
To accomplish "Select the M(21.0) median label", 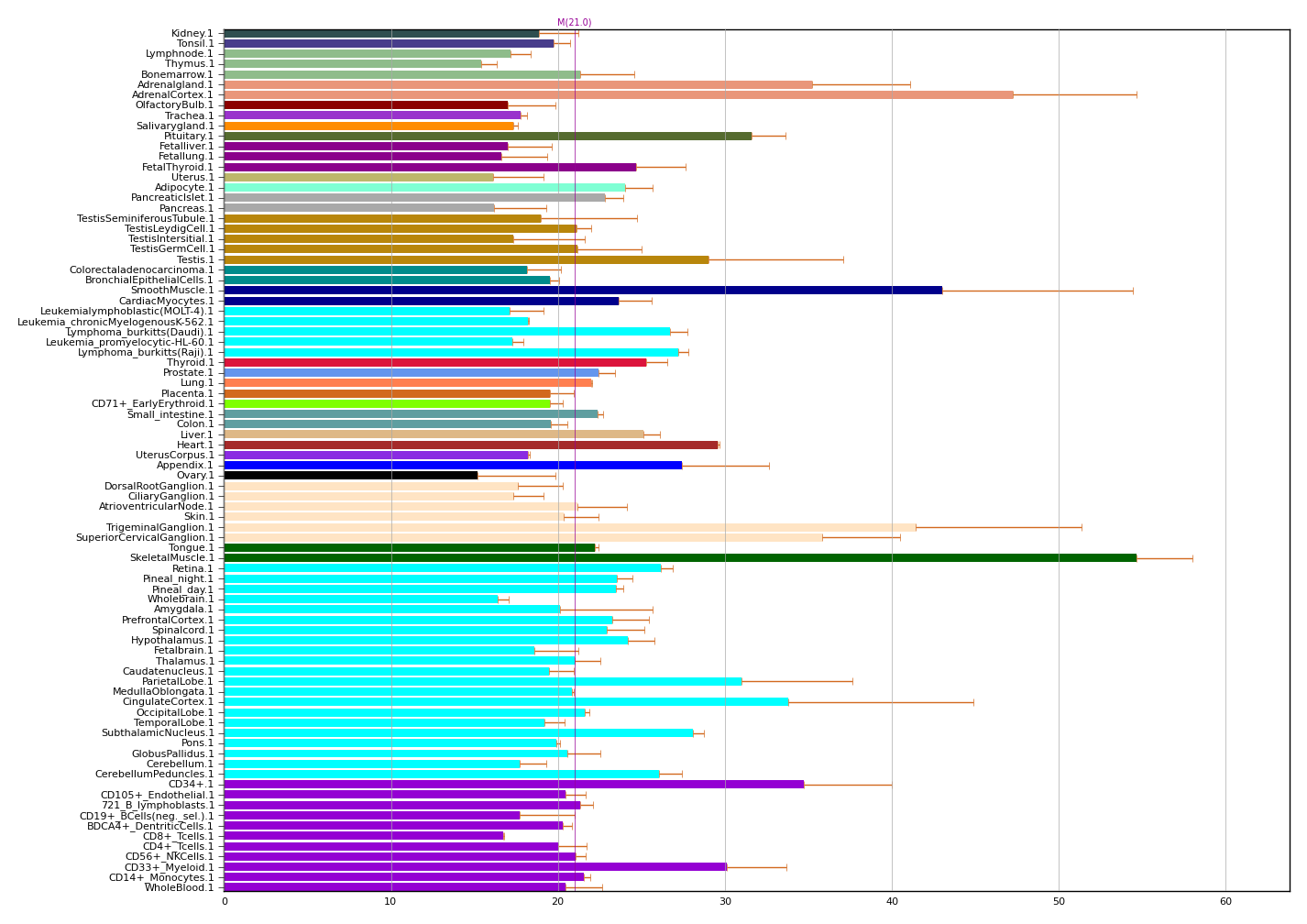I will click(x=574, y=23).
